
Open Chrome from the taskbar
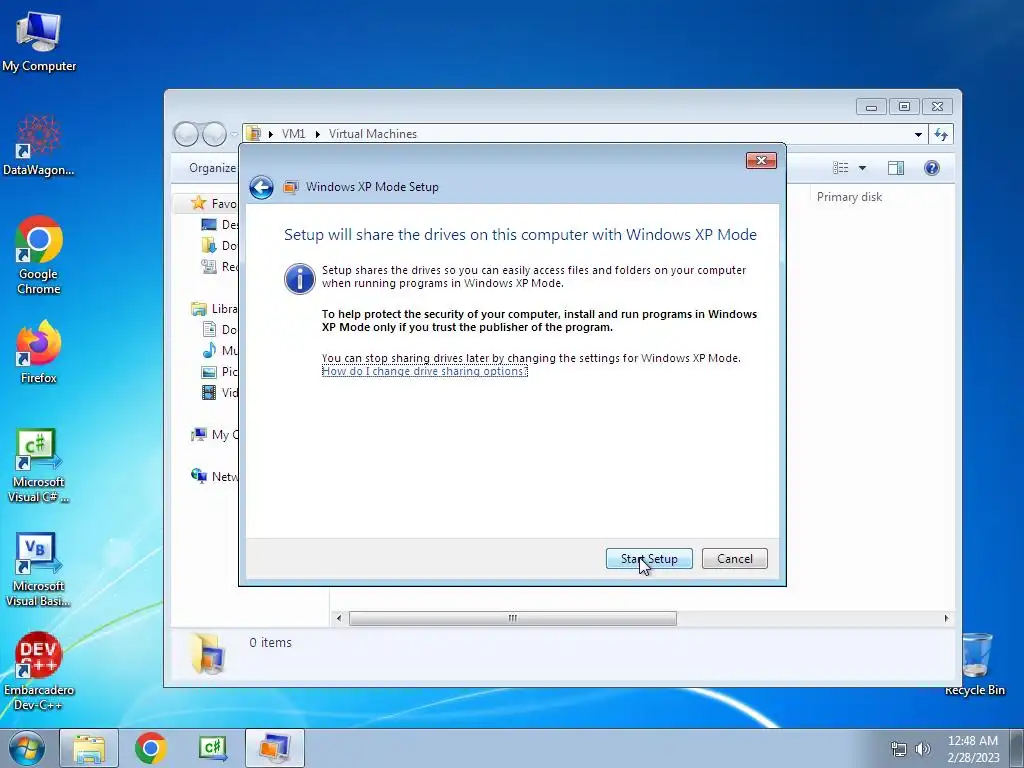(x=151, y=748)
